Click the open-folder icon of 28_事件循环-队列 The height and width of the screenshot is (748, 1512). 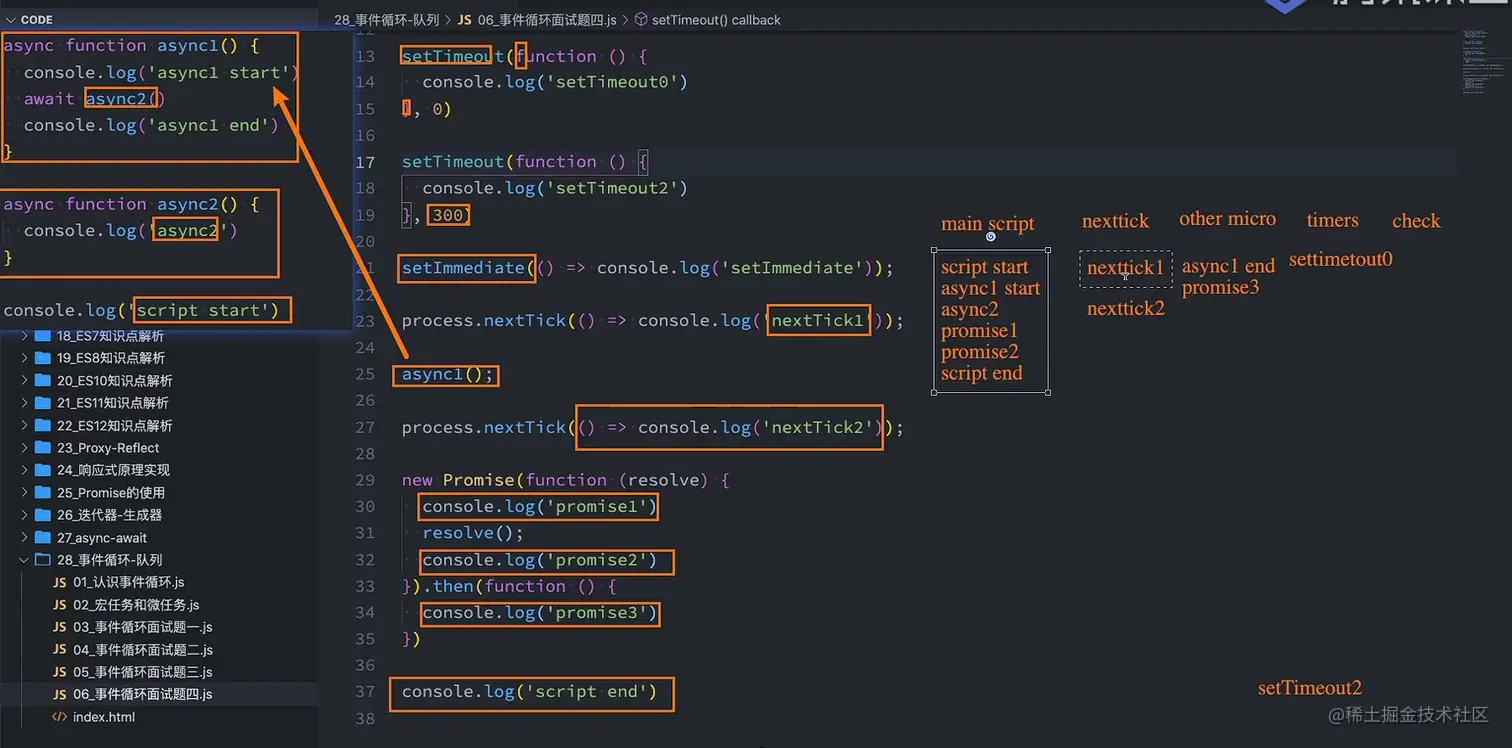tap(42, 560)
